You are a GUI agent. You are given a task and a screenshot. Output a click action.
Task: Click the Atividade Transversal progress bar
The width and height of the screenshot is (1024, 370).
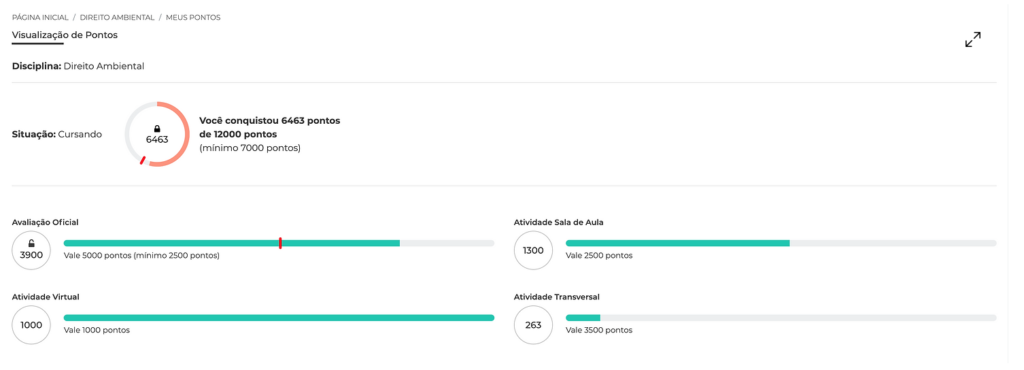click(781, 318)
